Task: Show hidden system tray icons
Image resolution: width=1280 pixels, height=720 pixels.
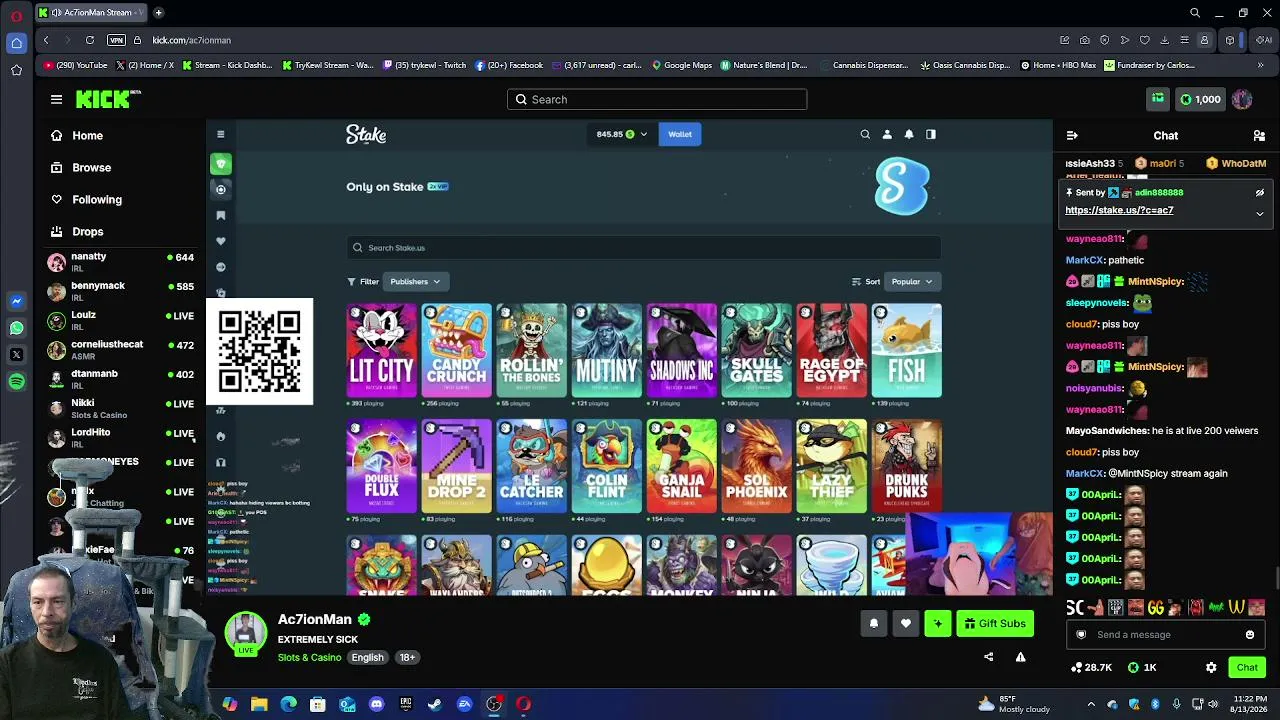Action: coord(1091,704)
